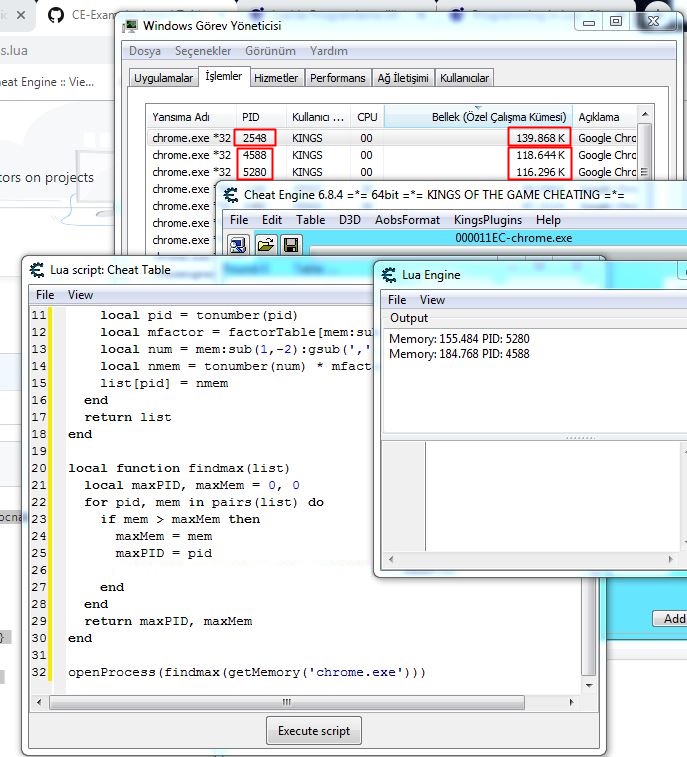Viewport: 687px width, 757px height.
Task: Open the Table menu in Cheat Engine
Action: [310, 220]
